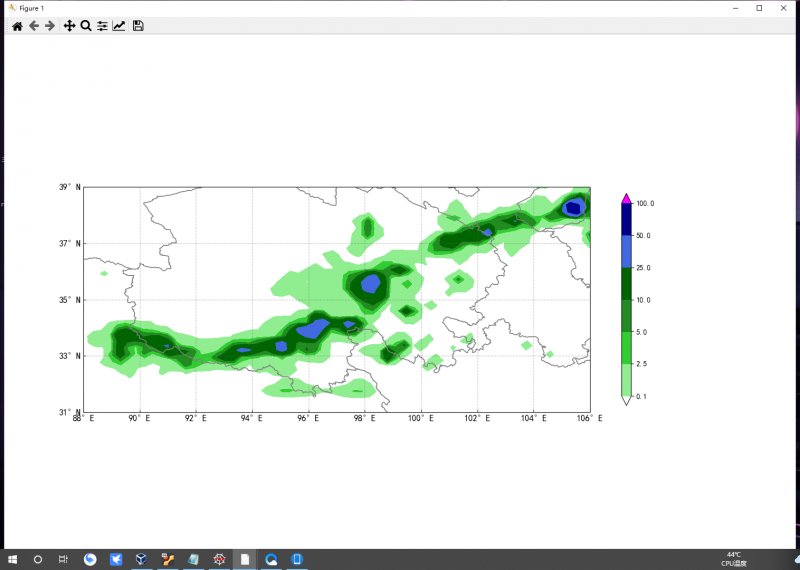Go forward to next view
This screenshot has width=800, height=570.
[x=50, y=26]
